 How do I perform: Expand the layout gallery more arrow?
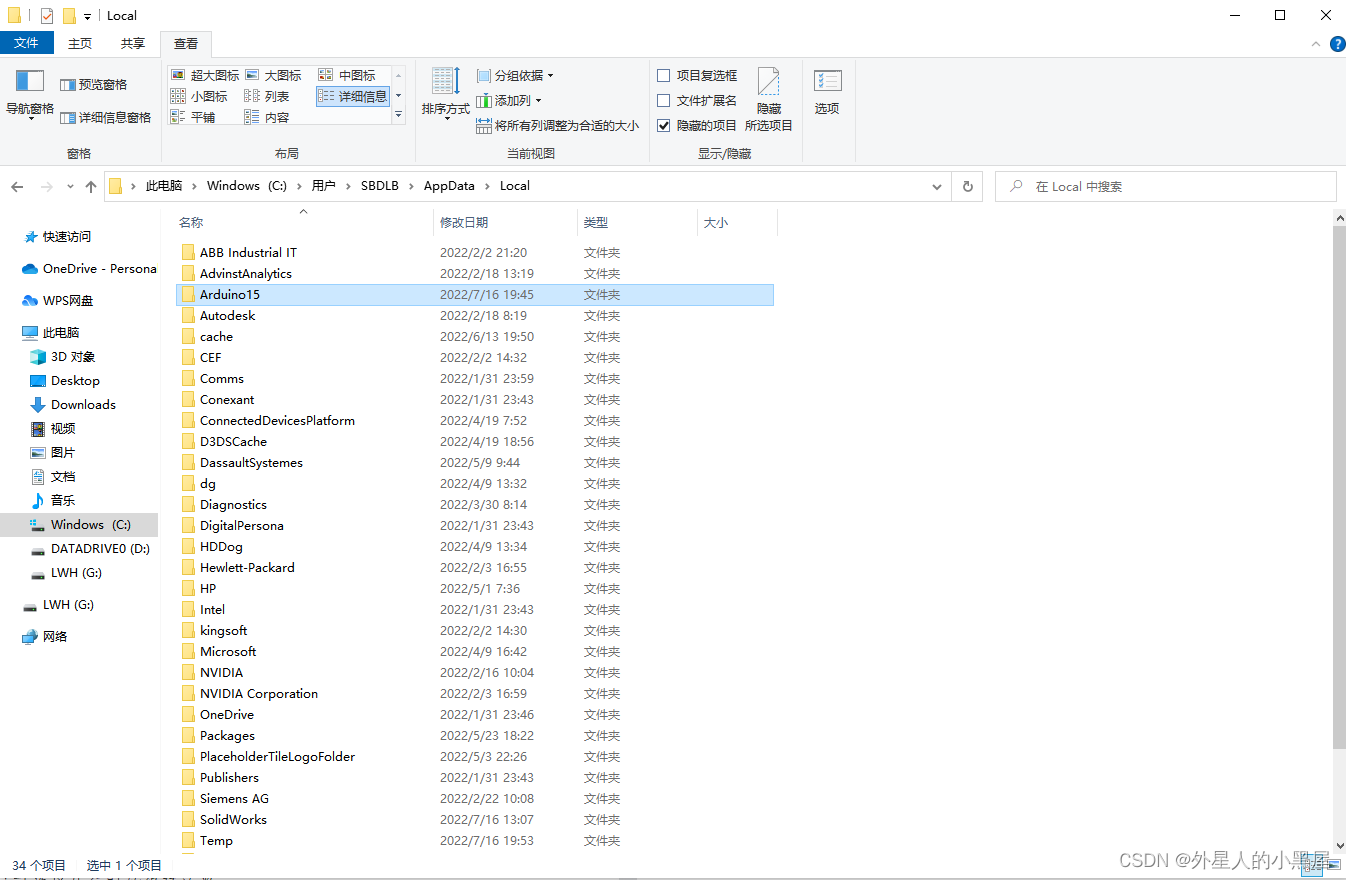[398, 115]
